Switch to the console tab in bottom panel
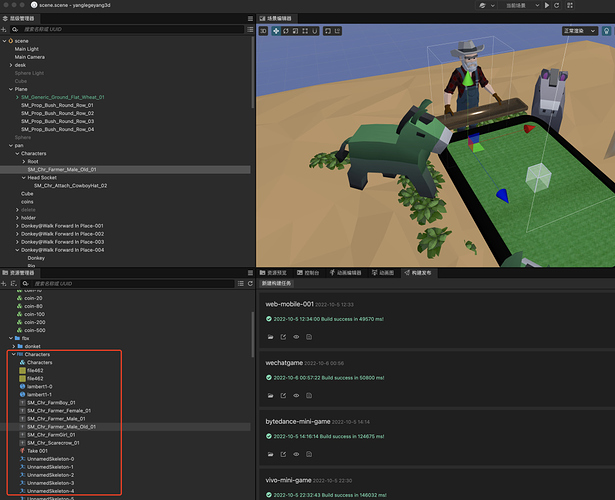 [x=308, y=273]
